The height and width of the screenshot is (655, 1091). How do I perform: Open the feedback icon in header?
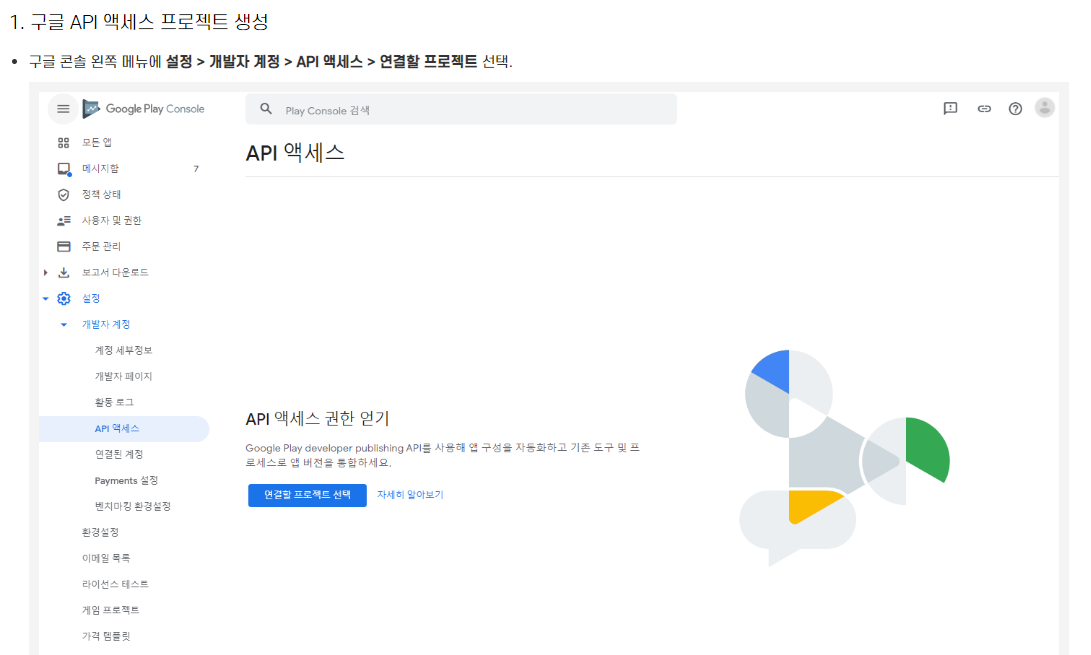click(x=950, y=109)
